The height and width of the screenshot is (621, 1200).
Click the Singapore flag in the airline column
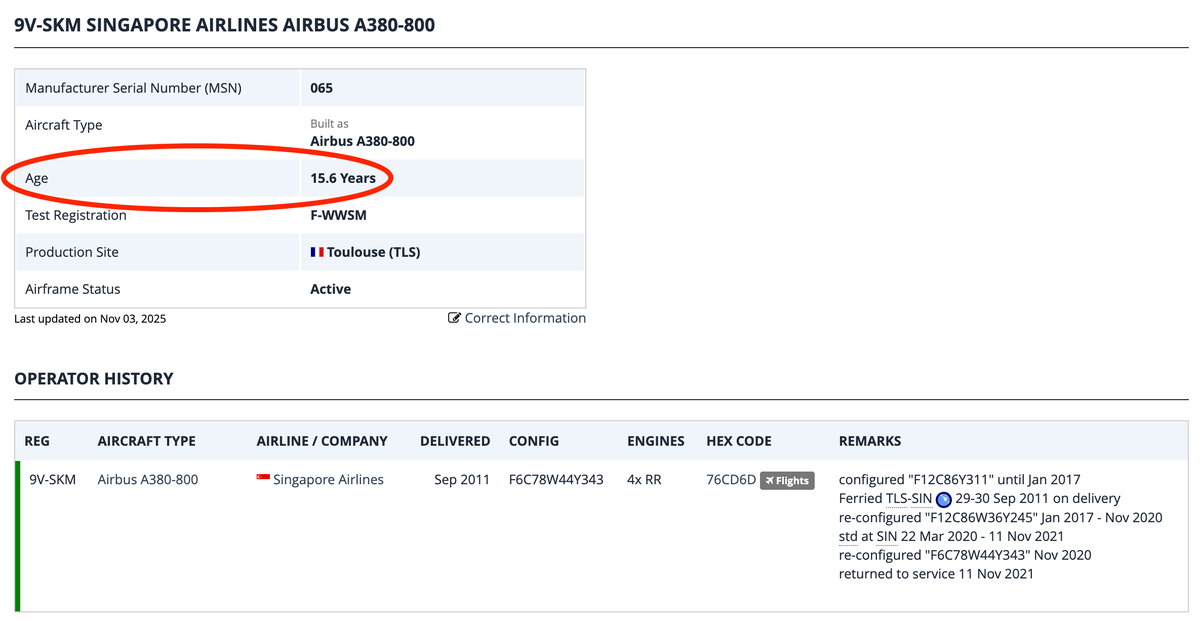pos(263,479)
